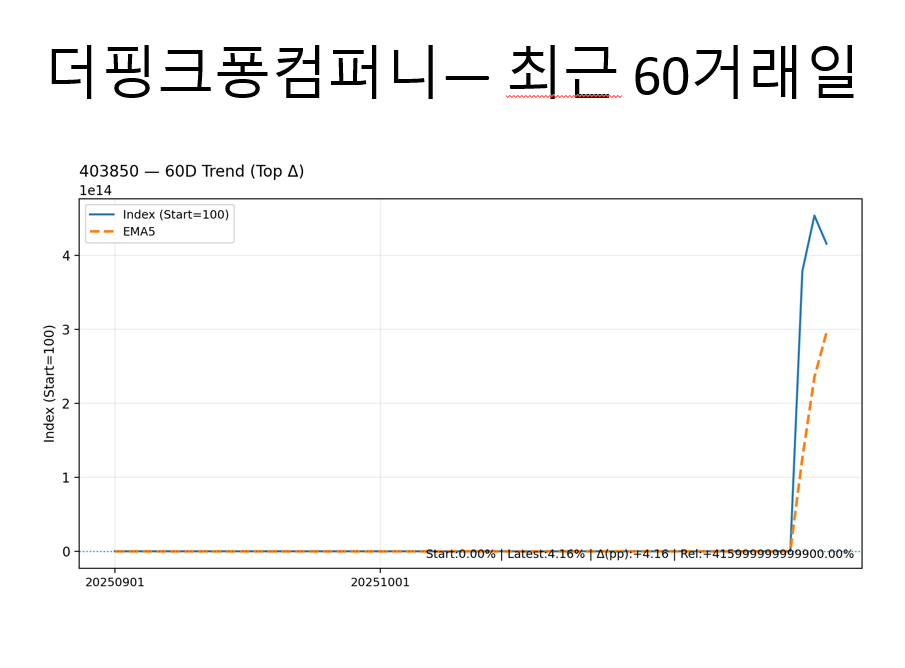Click the y-axis tick value 1

66,477
